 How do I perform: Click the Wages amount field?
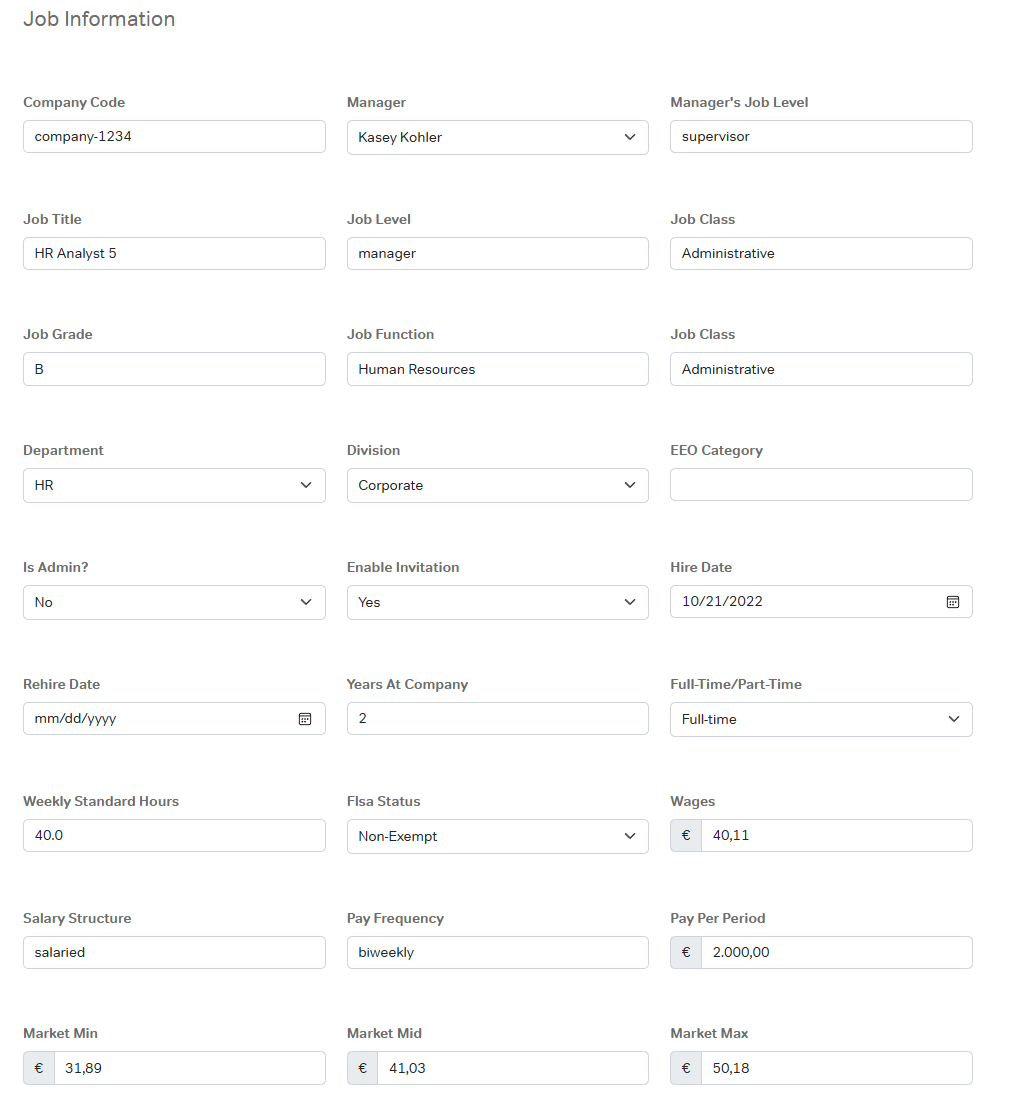(x=835, y=836)
